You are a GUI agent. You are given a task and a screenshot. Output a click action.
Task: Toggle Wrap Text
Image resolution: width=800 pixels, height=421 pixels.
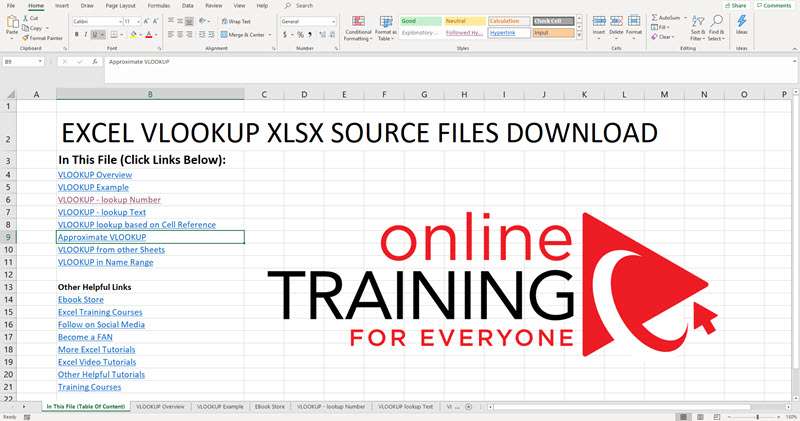[x=236, y=21]
